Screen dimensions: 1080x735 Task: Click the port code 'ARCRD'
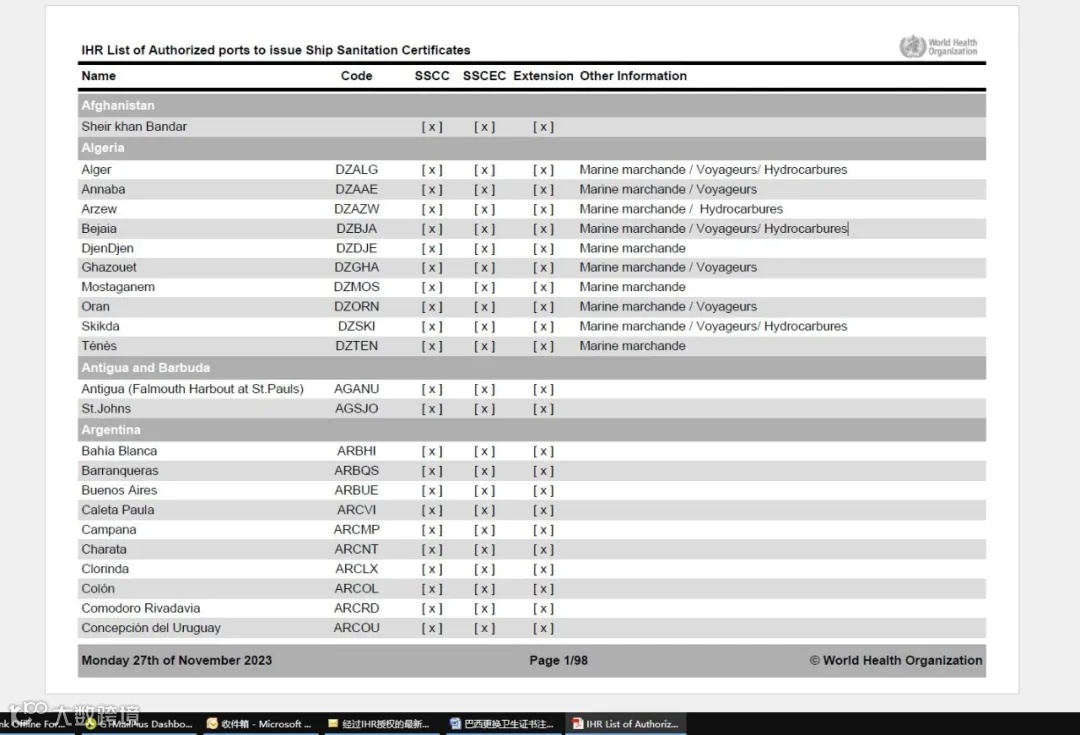click(356, 608)
